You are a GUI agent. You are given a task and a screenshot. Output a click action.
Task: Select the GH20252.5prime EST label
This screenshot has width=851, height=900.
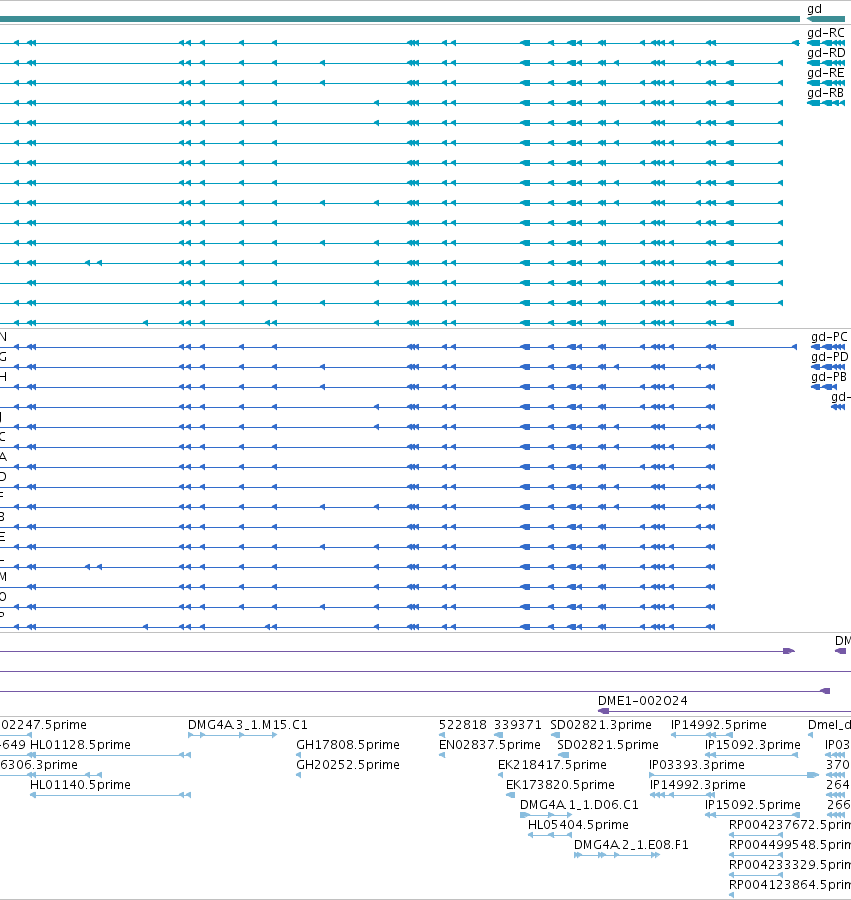(x=348, y=765)
